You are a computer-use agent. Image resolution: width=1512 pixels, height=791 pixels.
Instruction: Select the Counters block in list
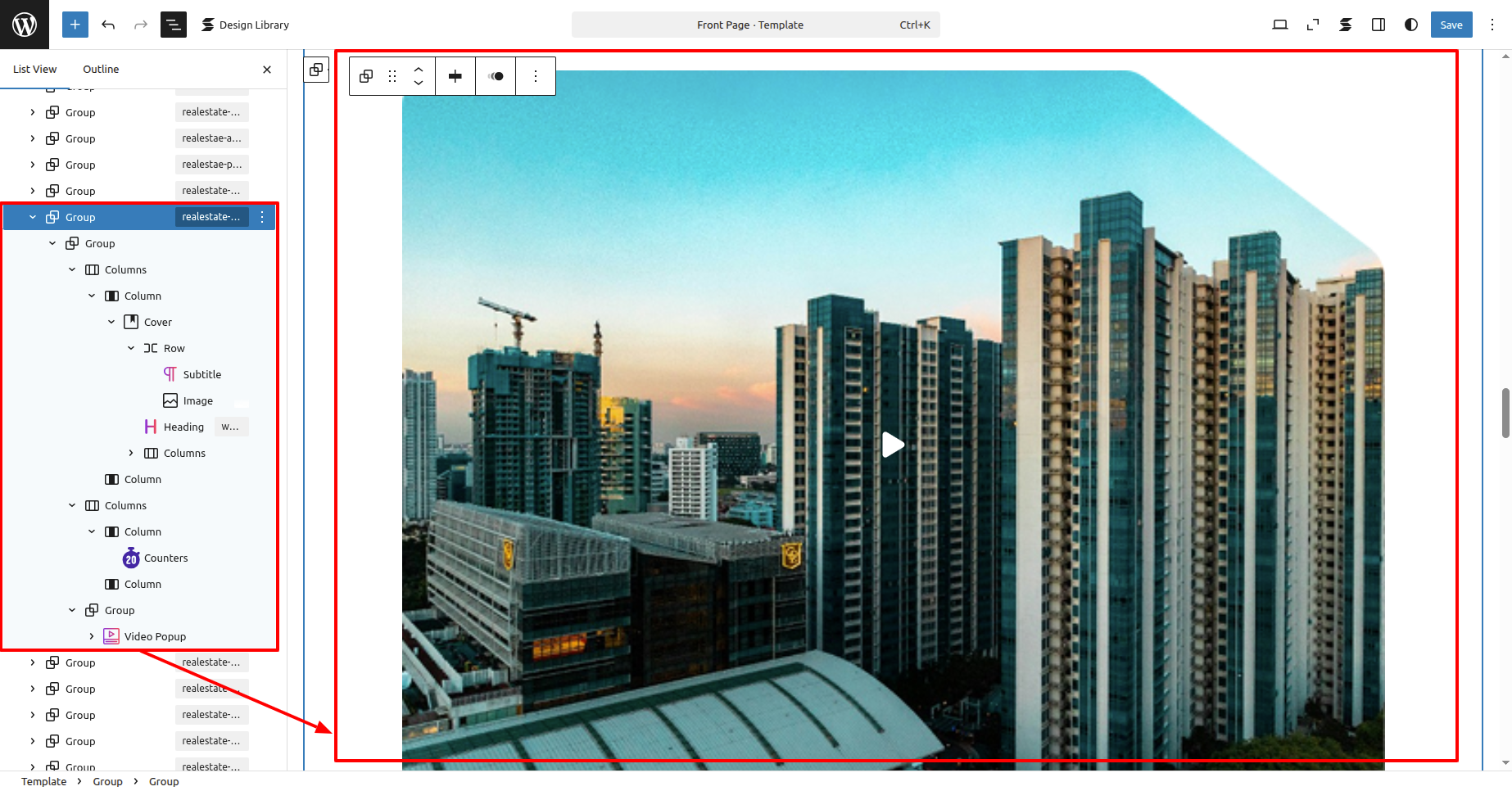(x=165, y=558)
